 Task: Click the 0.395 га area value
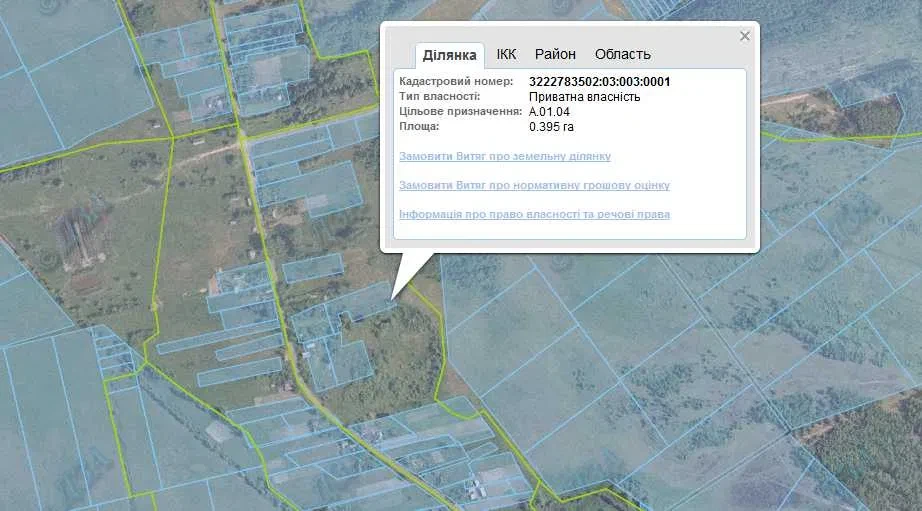pyautogui.click(x=551, y=126)
